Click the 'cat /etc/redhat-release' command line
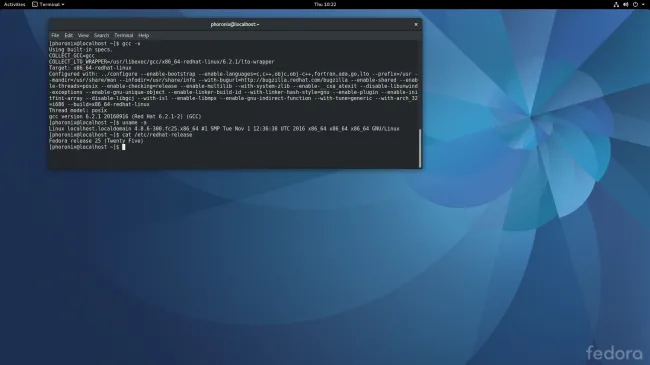 pos(120,135)
